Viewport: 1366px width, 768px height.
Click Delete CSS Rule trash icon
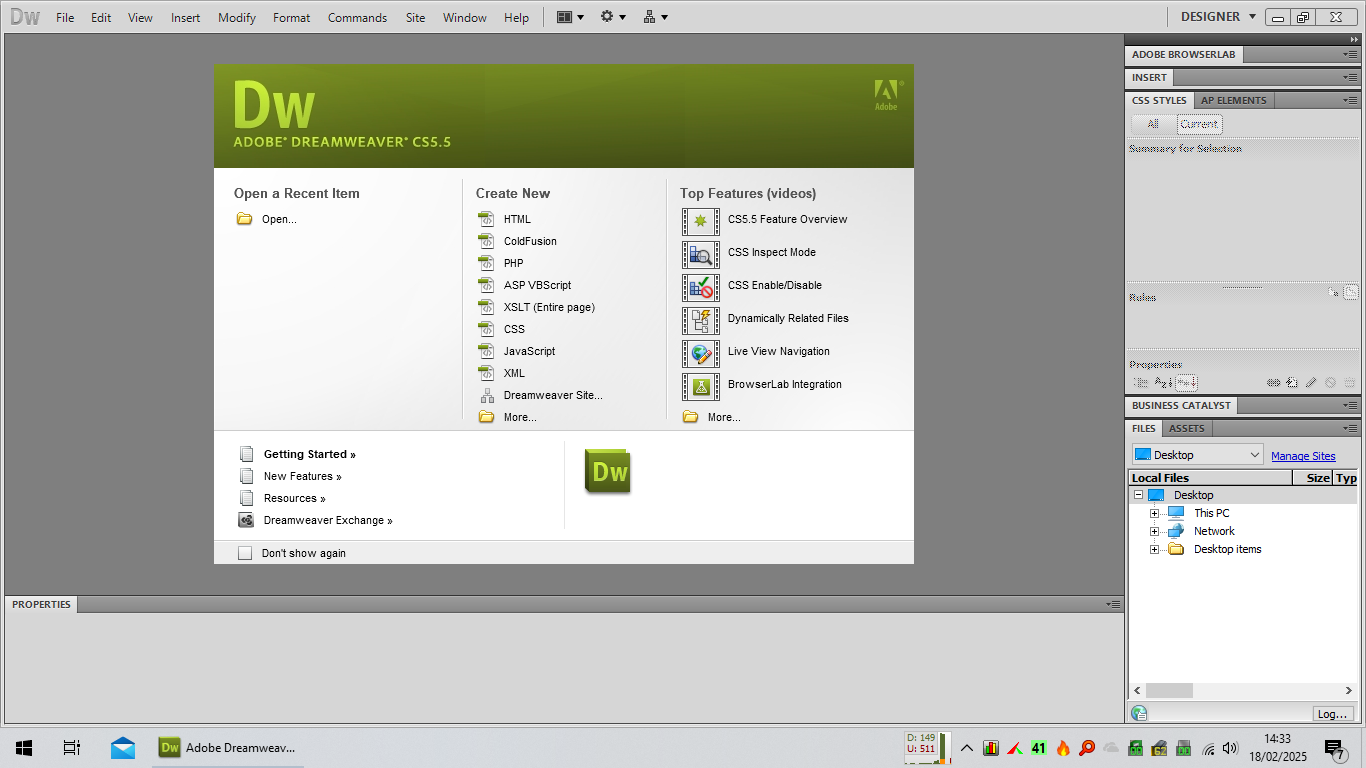click(x=1350, y=382)
